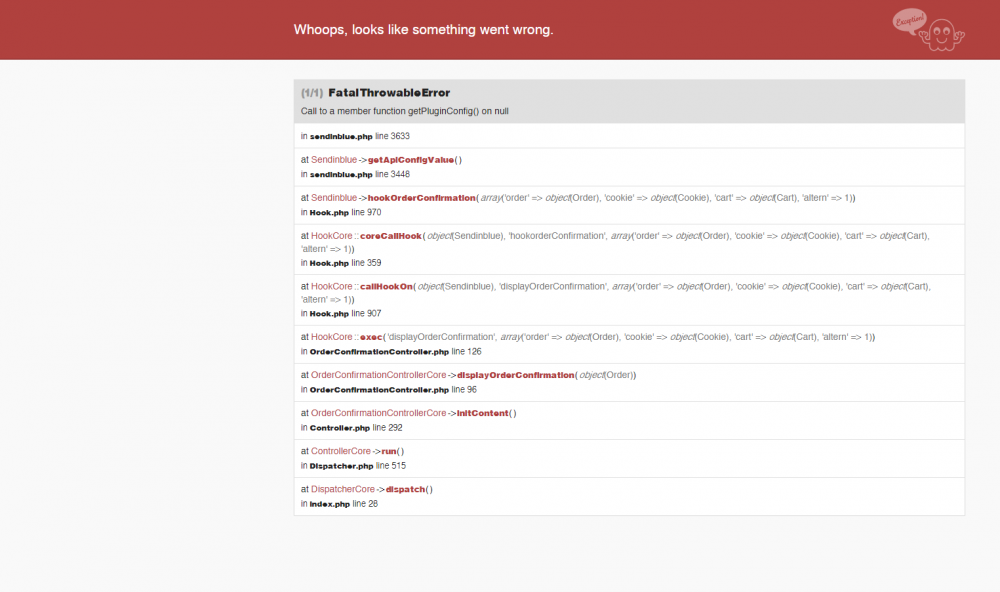This screenshot has width=1000, height=592.
Task: Click the Whoops error header banner
Action: point(422,29)
